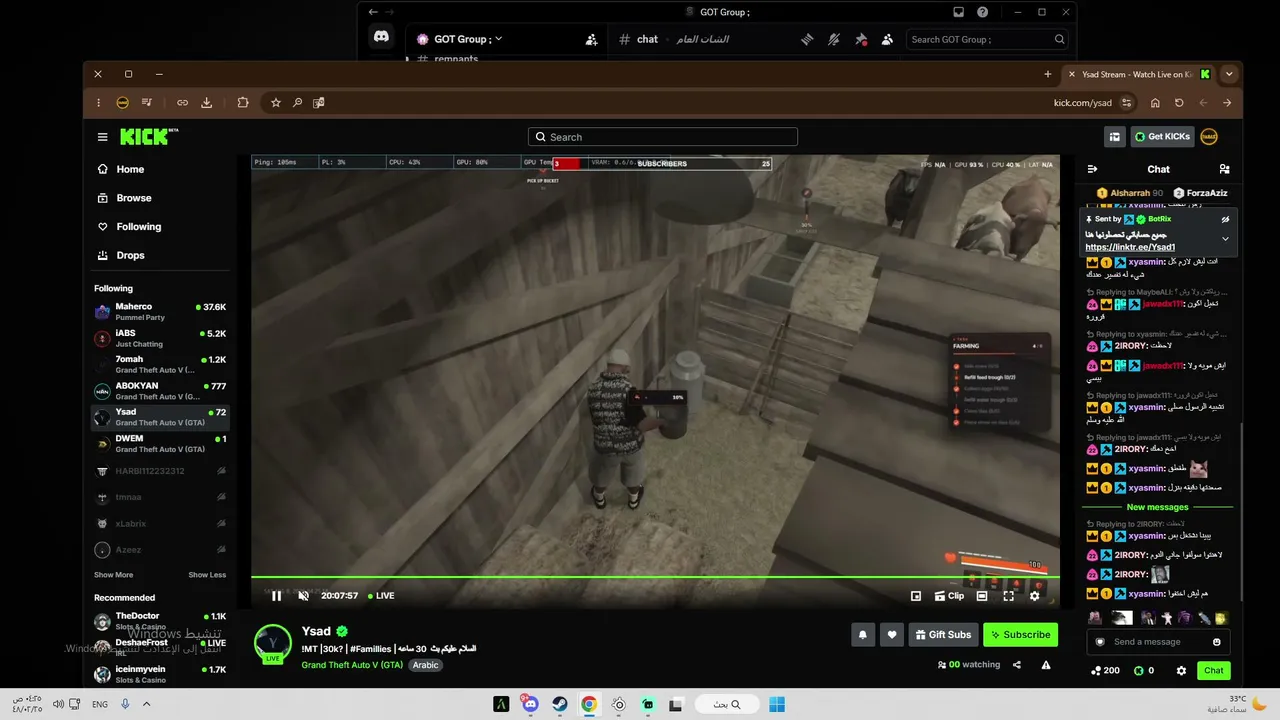Open a new browser tab
The image size is (1280, 720).
tap(1048, 74)
